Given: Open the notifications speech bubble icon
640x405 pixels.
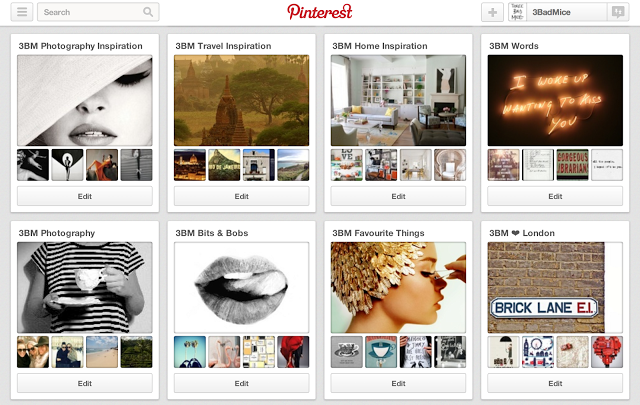Looking at the screenshot, I should click(x=618, y=12).
